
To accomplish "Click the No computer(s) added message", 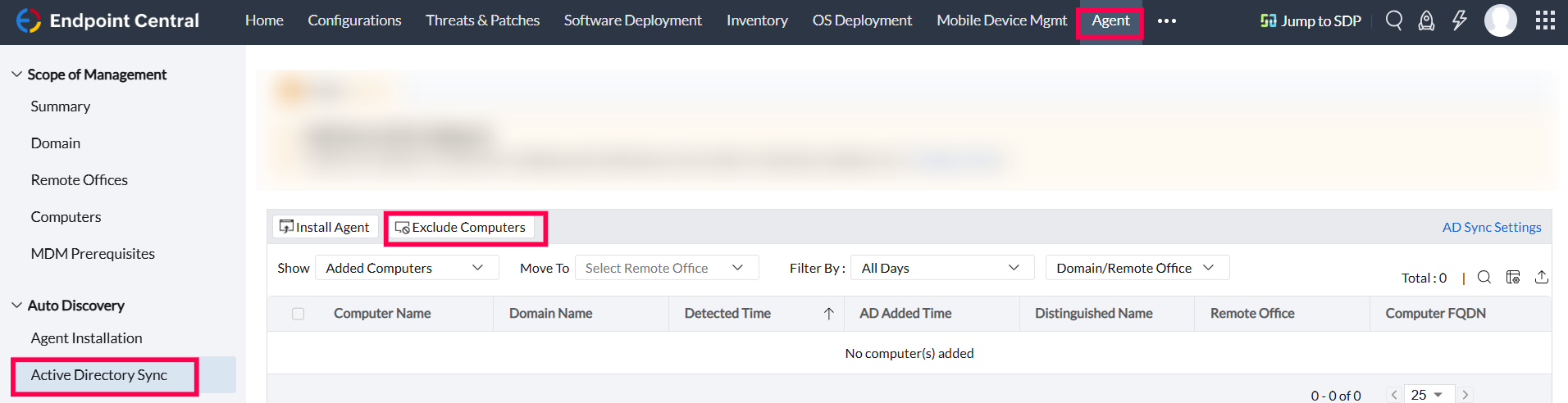I will [909, 353].
